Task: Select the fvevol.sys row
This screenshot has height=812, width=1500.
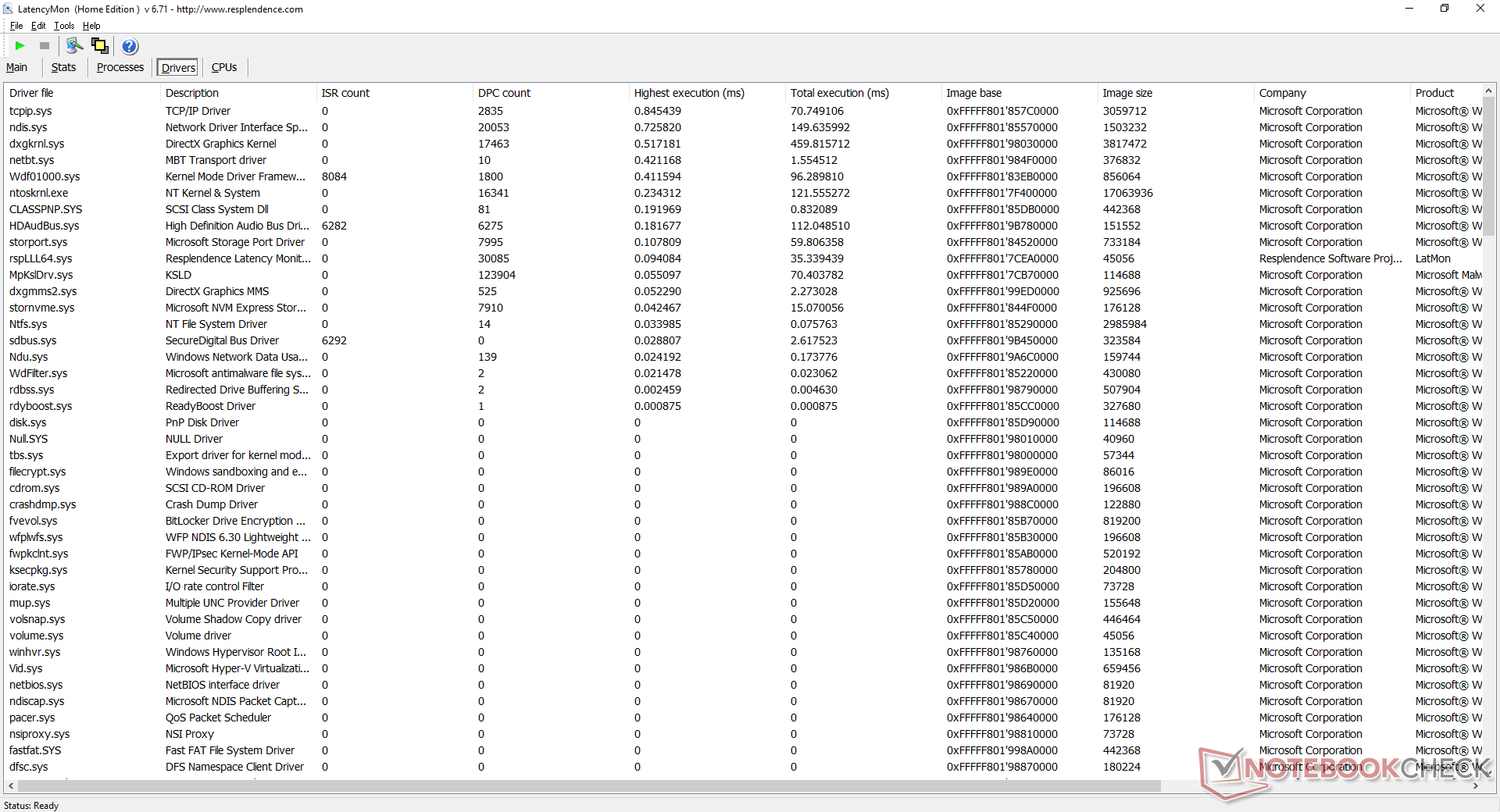Action: pos(743,521)
